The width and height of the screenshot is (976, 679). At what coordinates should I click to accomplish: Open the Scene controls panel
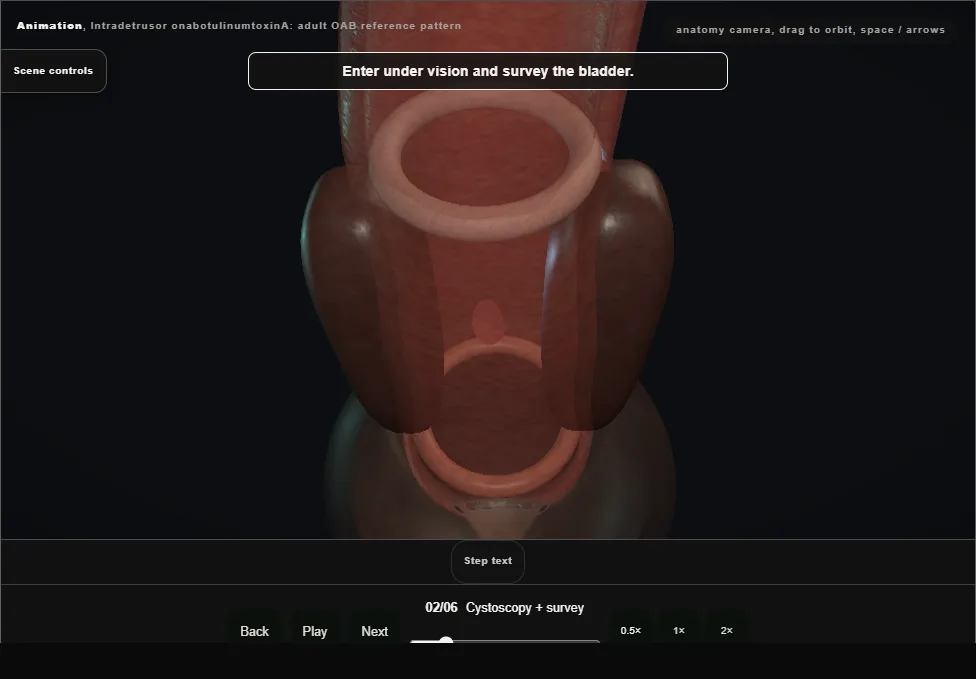click(x=54, y=71)
